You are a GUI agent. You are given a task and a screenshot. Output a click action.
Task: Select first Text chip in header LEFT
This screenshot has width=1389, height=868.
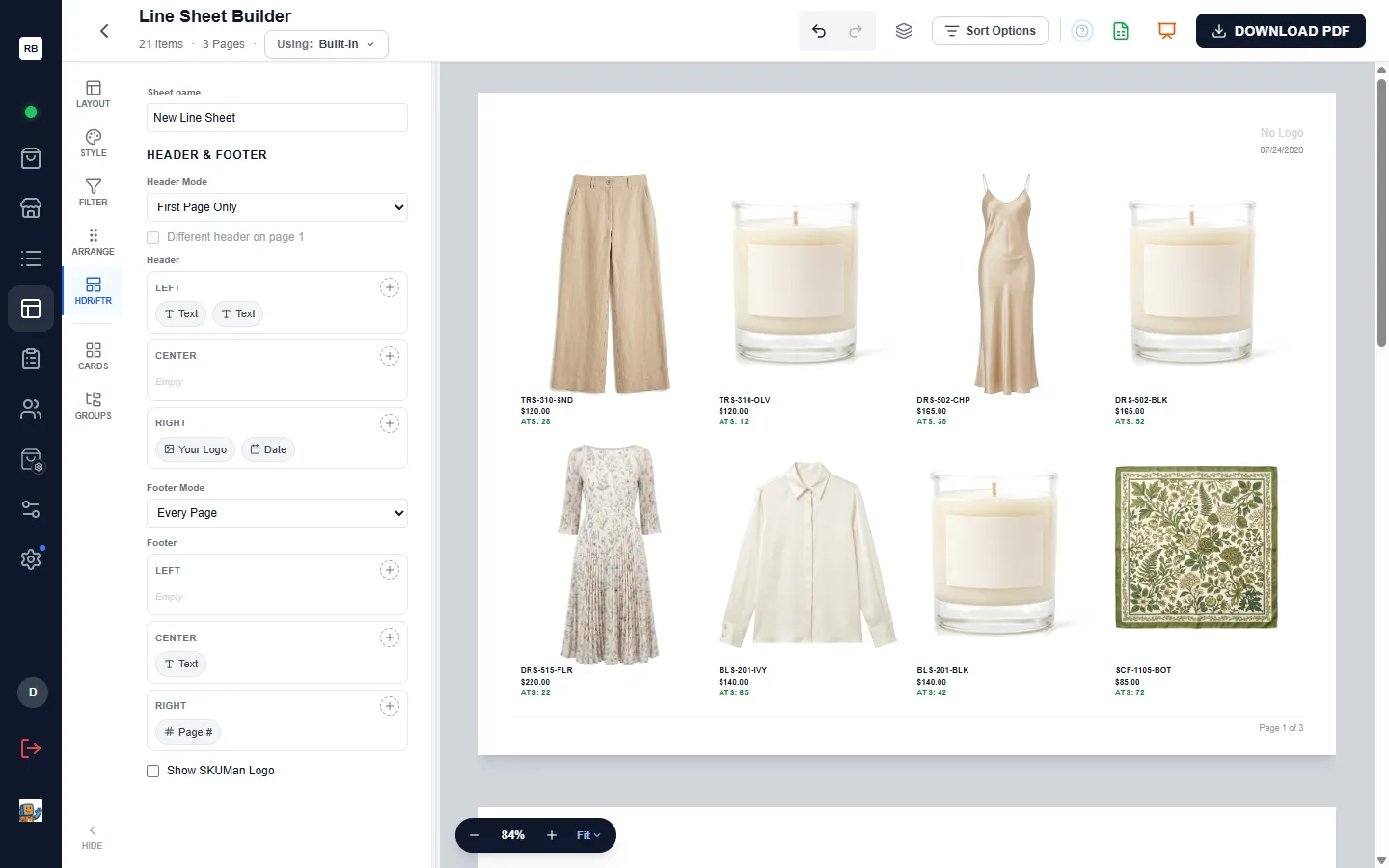(x=180, y=313)
